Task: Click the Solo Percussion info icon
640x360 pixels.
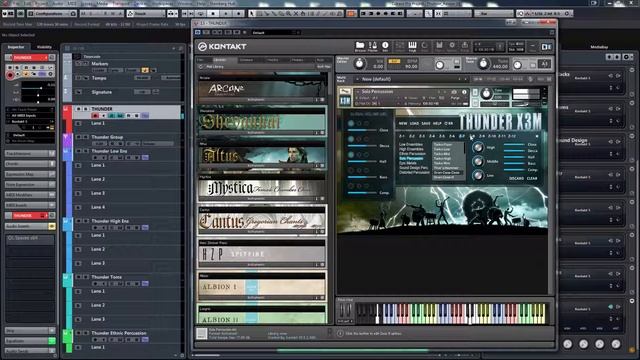Action: (464, 92)
